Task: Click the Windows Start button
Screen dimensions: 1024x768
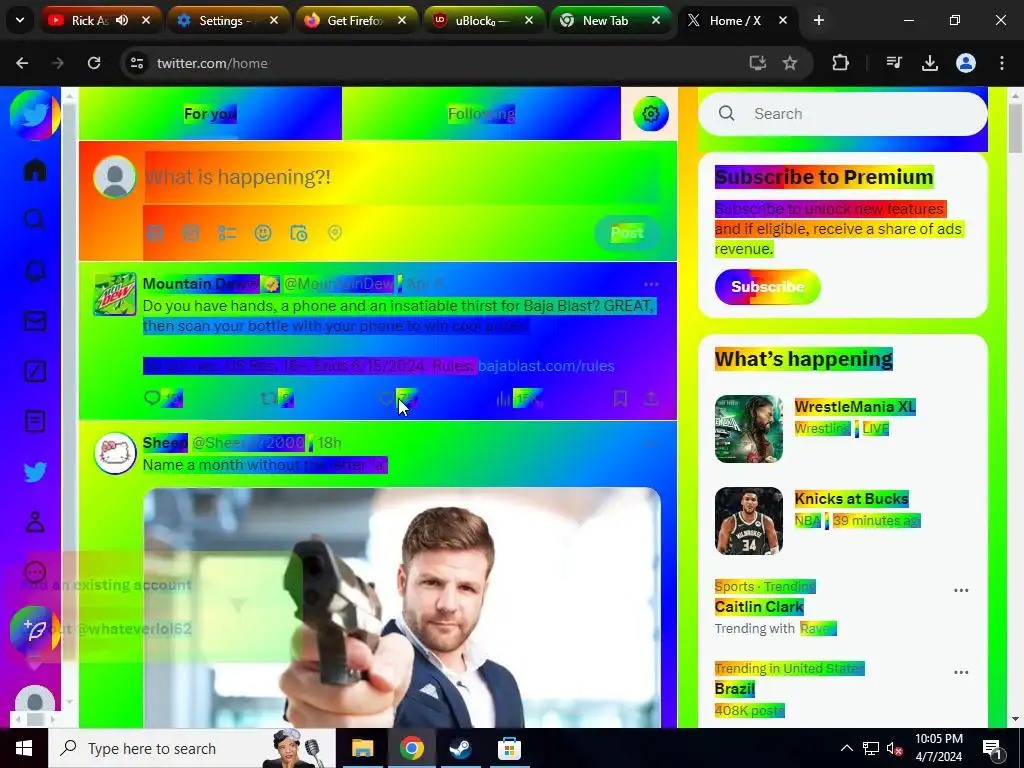Action: (24, 748)
